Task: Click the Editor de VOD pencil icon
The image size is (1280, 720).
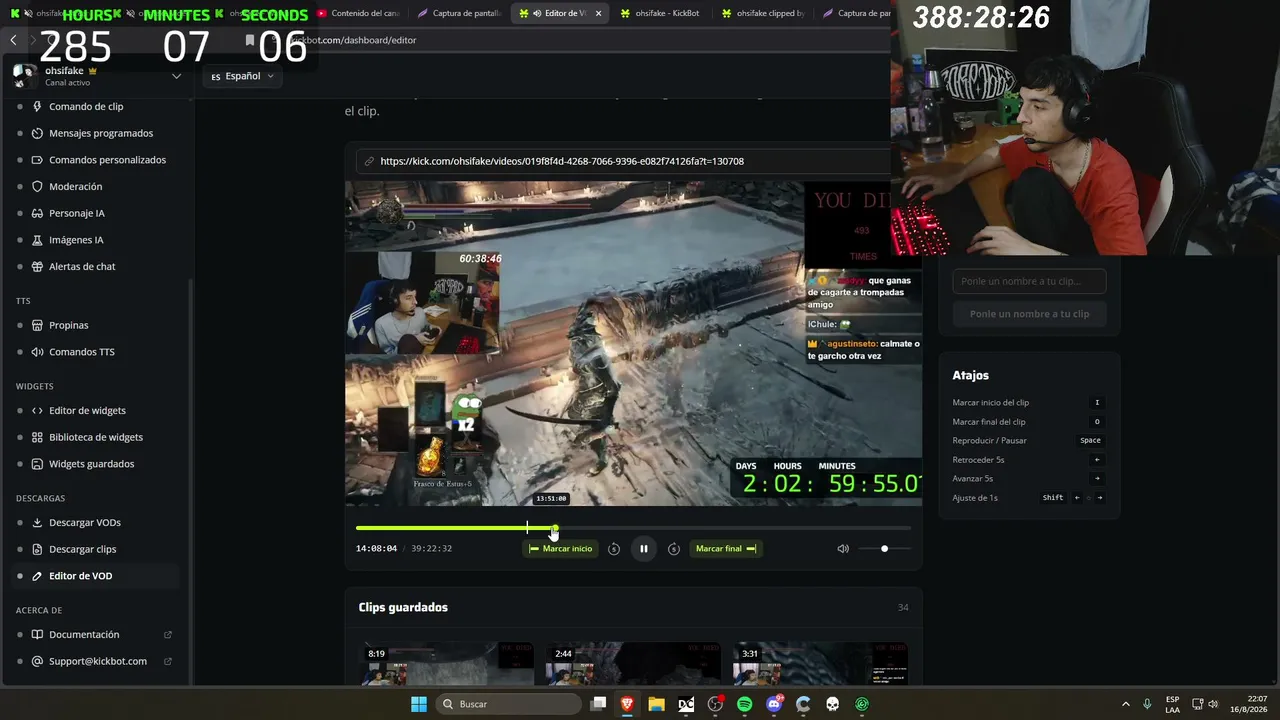Action: (x=37, y=576)
